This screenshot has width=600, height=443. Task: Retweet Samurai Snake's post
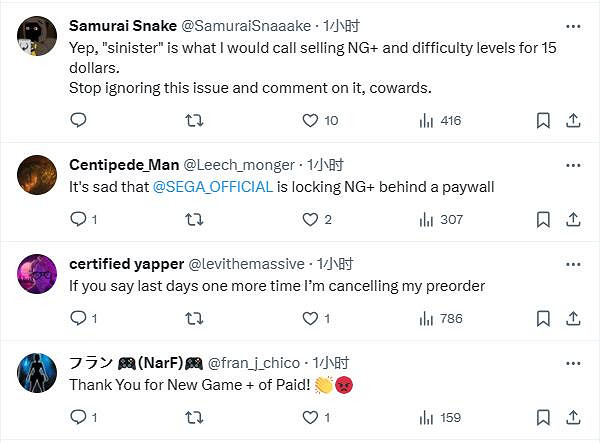(195, 121)
